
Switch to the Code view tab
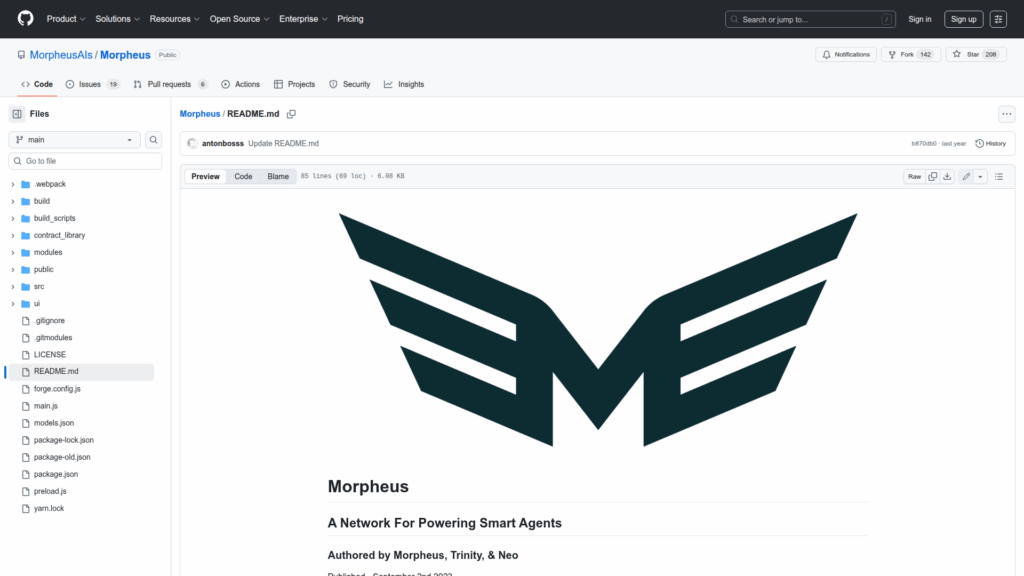coord(243,176)
